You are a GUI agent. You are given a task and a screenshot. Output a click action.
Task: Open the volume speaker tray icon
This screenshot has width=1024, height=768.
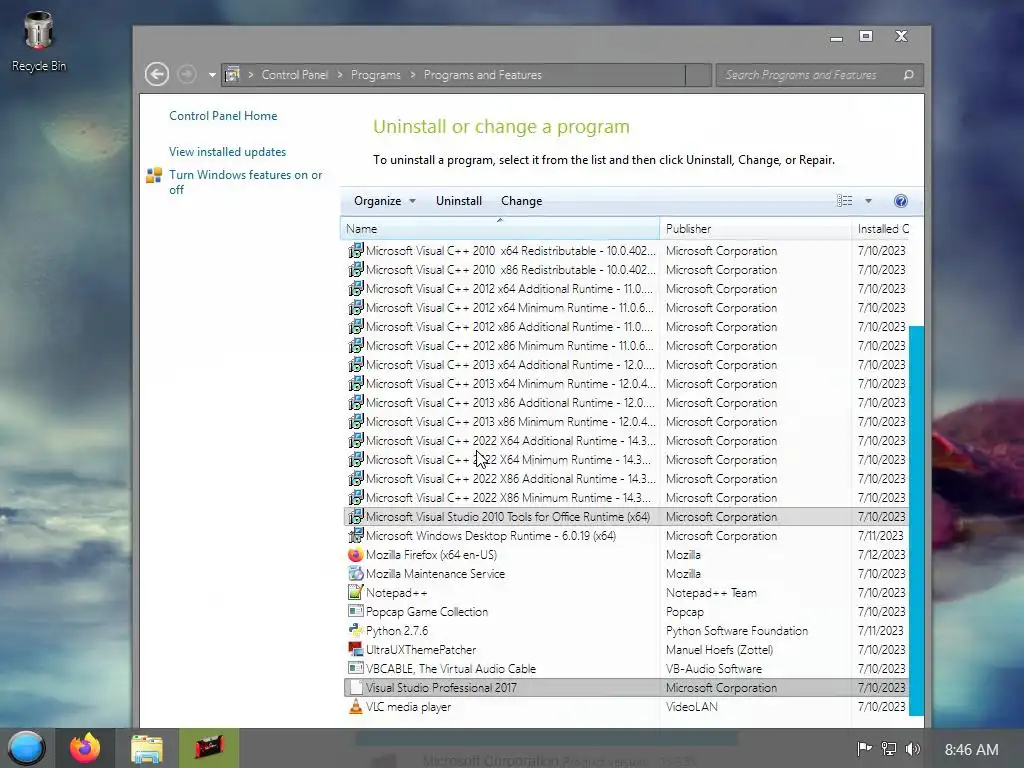click(913, 749)
